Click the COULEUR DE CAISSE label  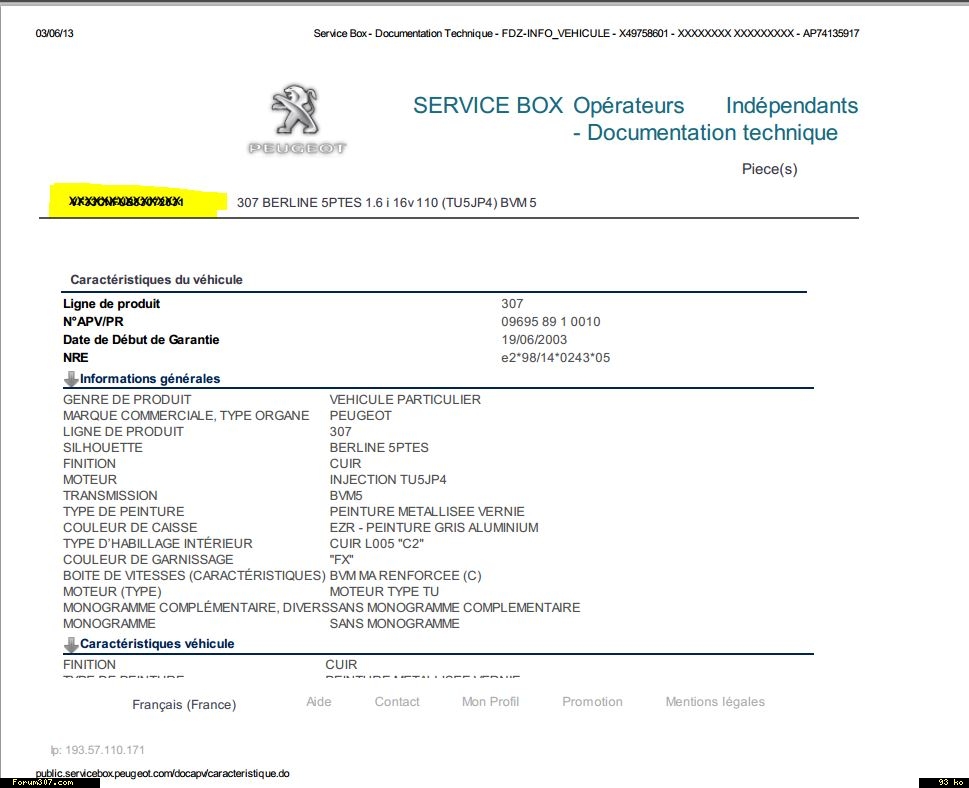[x=130, y=528]
